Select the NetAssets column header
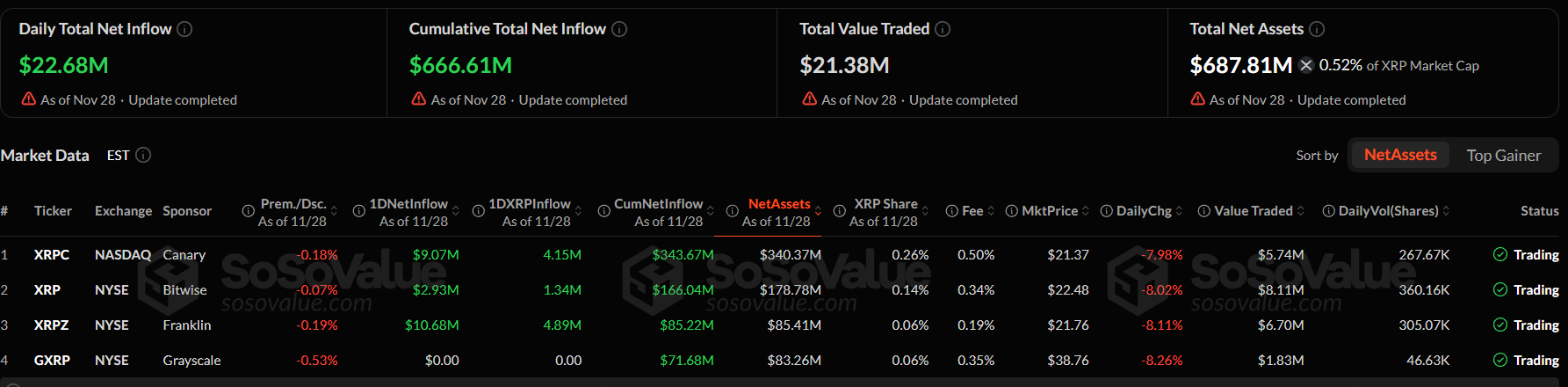 [x=778, y=204]
